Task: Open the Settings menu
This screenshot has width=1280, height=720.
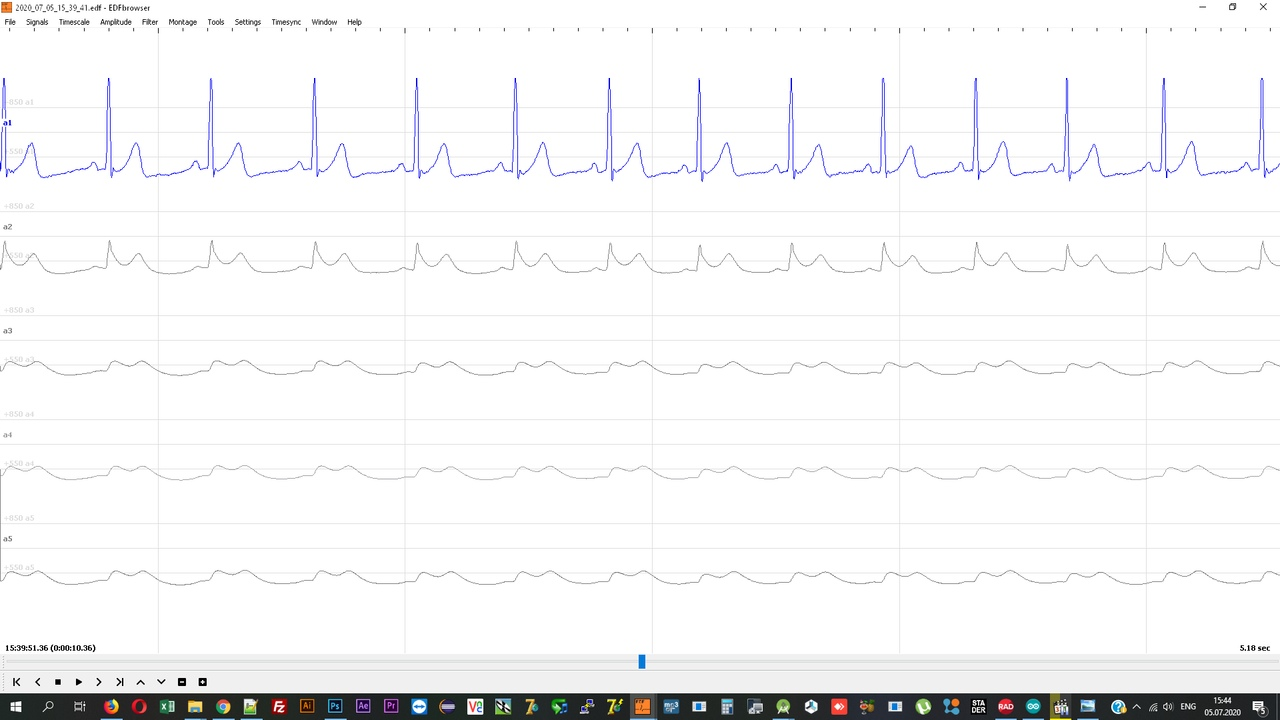Action: click(248, 22)
